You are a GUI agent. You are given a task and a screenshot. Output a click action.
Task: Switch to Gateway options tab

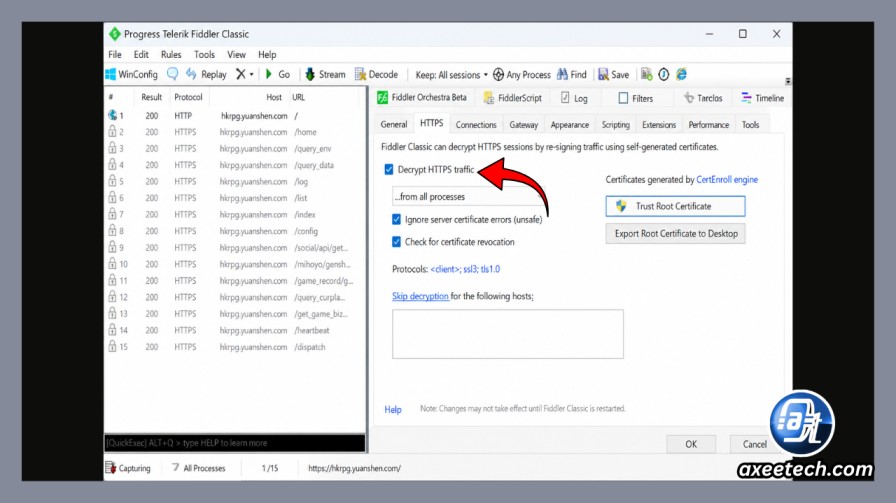click(x=523, y=124)
